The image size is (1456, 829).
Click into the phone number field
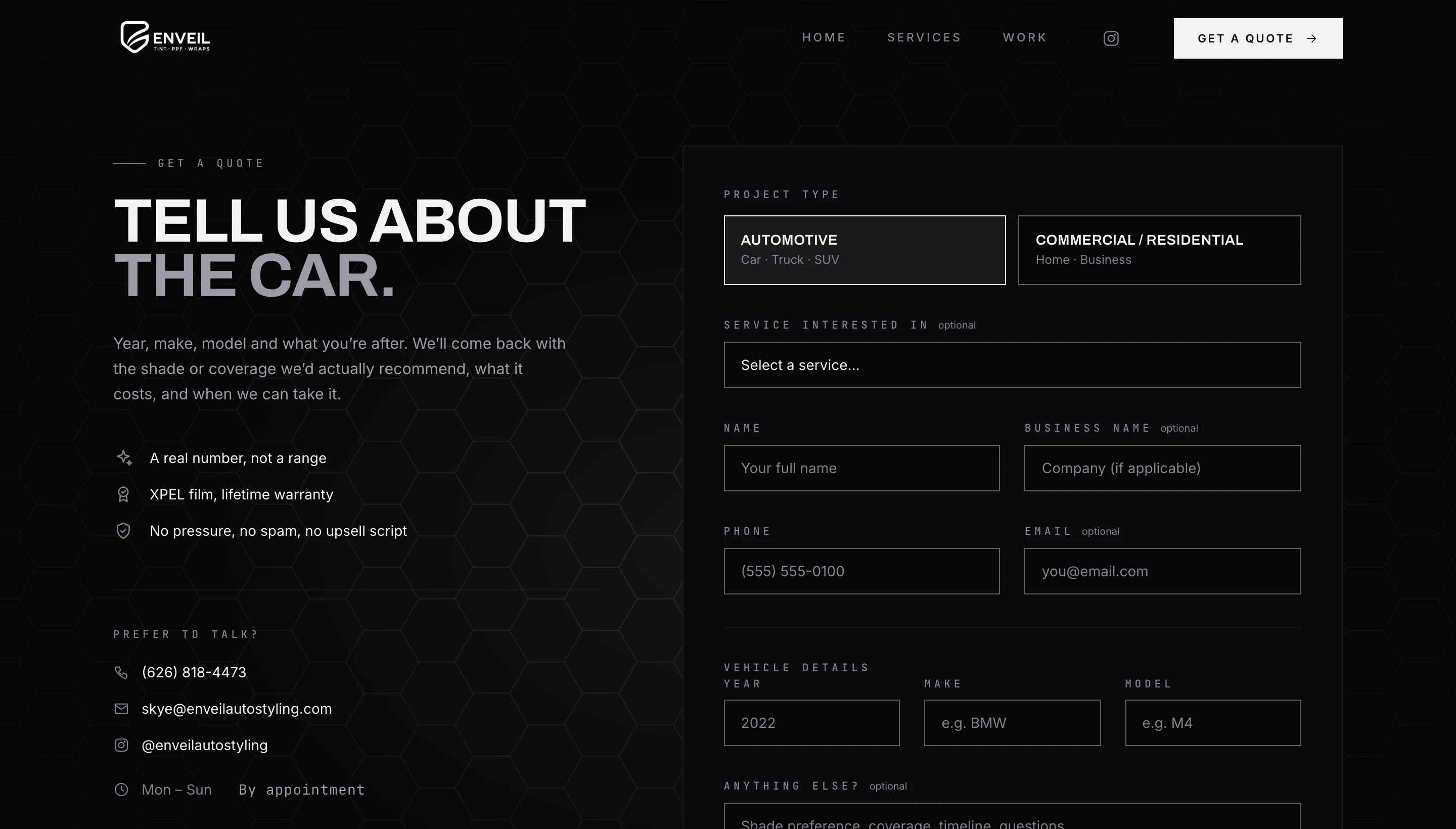861,571
